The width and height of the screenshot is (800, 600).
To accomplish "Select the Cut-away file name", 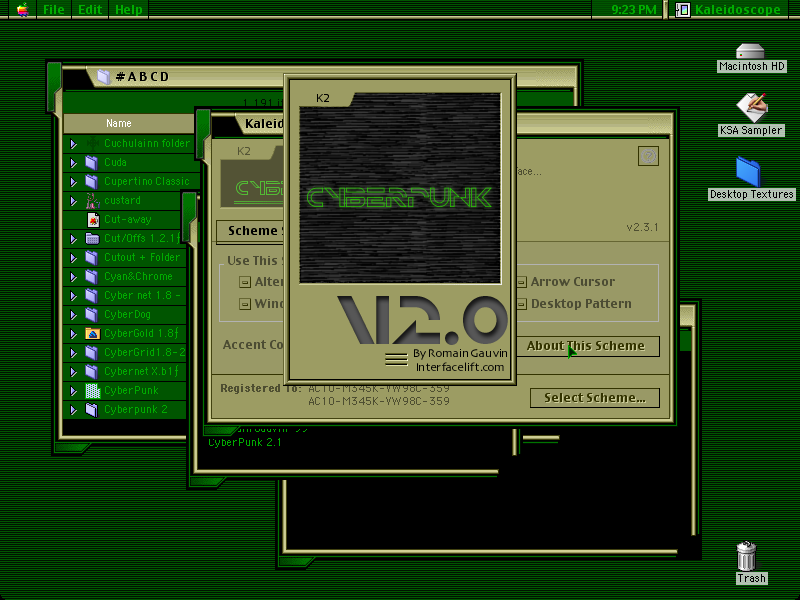I will click(x=128, y=219).
